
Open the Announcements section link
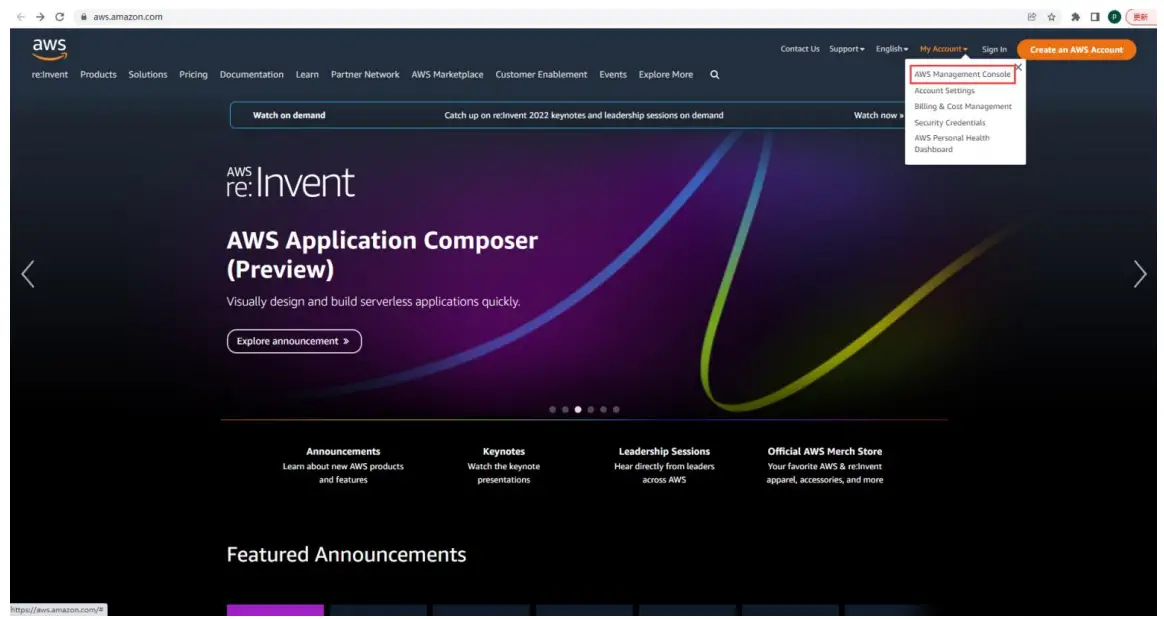(x=343, y=451)
